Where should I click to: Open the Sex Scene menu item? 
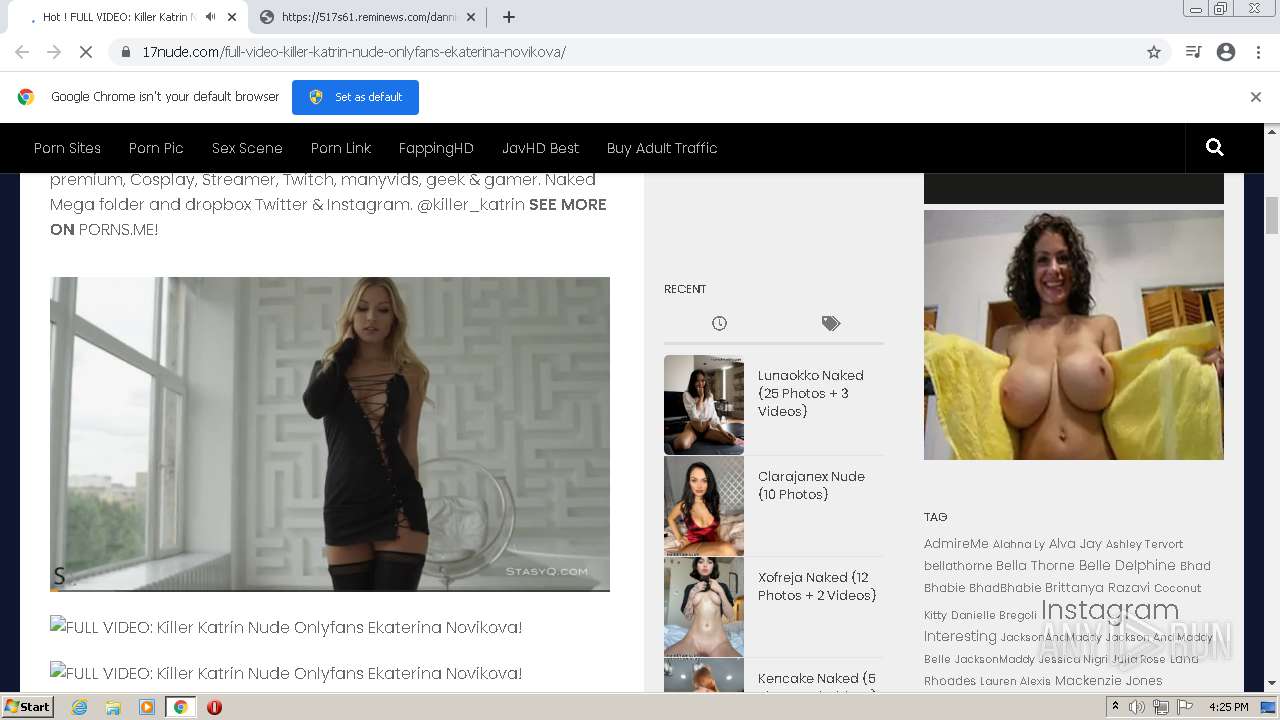pyautogui.click(x=247, y=148)
